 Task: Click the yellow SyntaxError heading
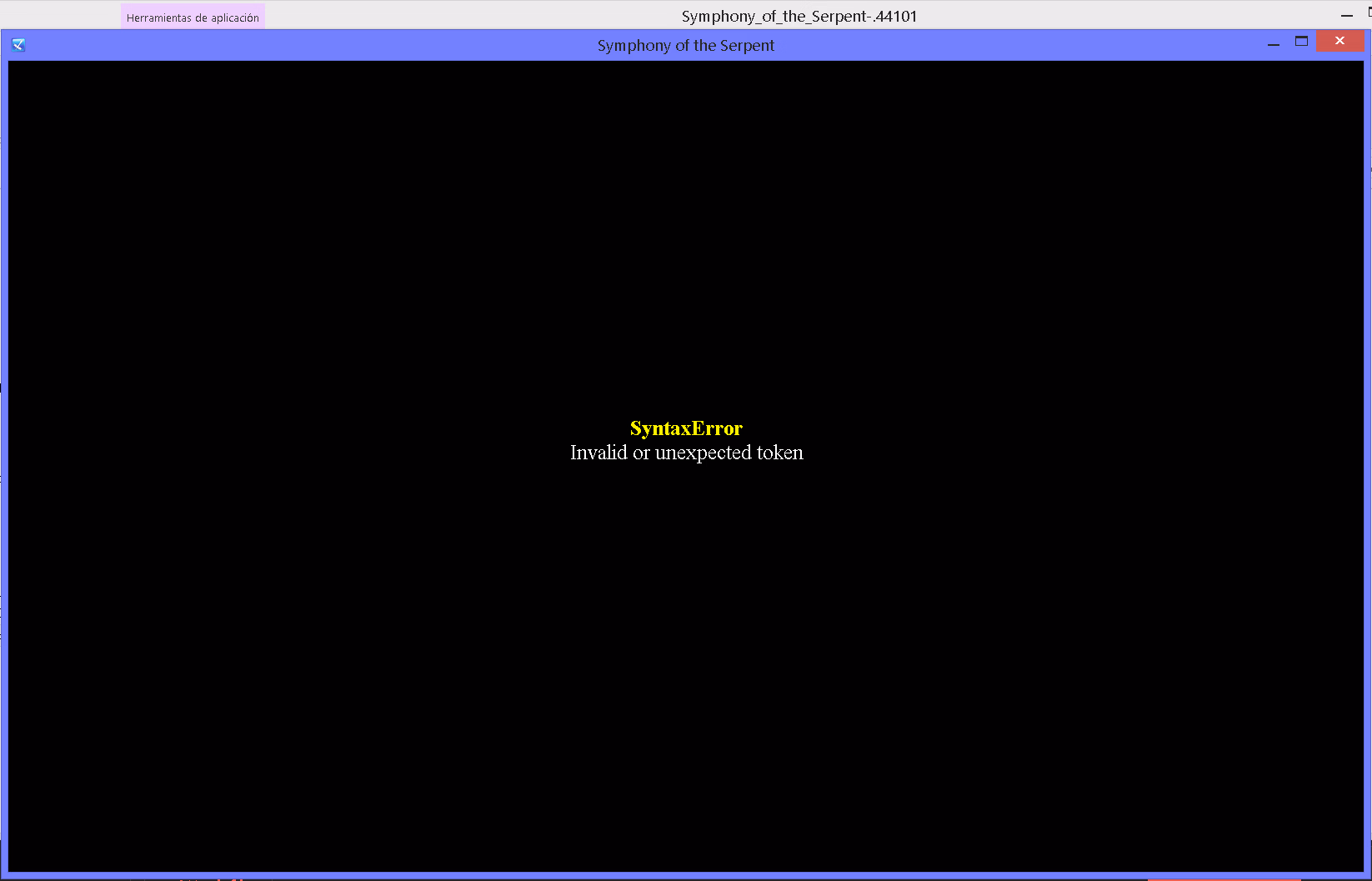(686, 428)
